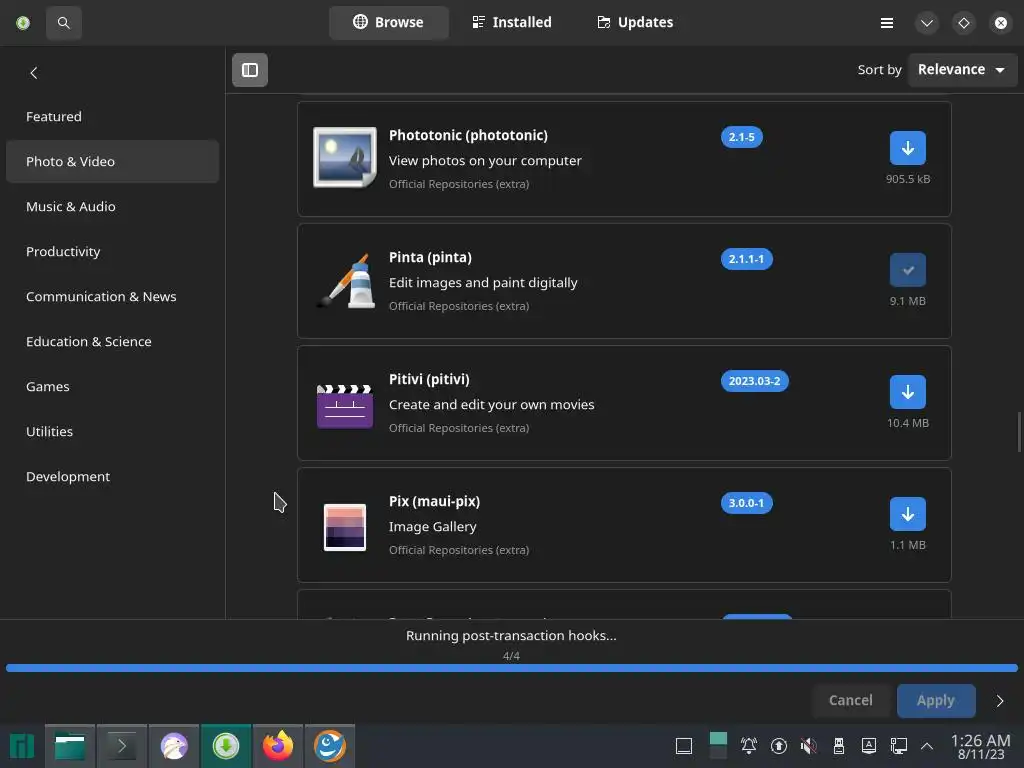Open the Sort by Relevance dropdown
Screen dimensions: 1024x768
[963, 69]
